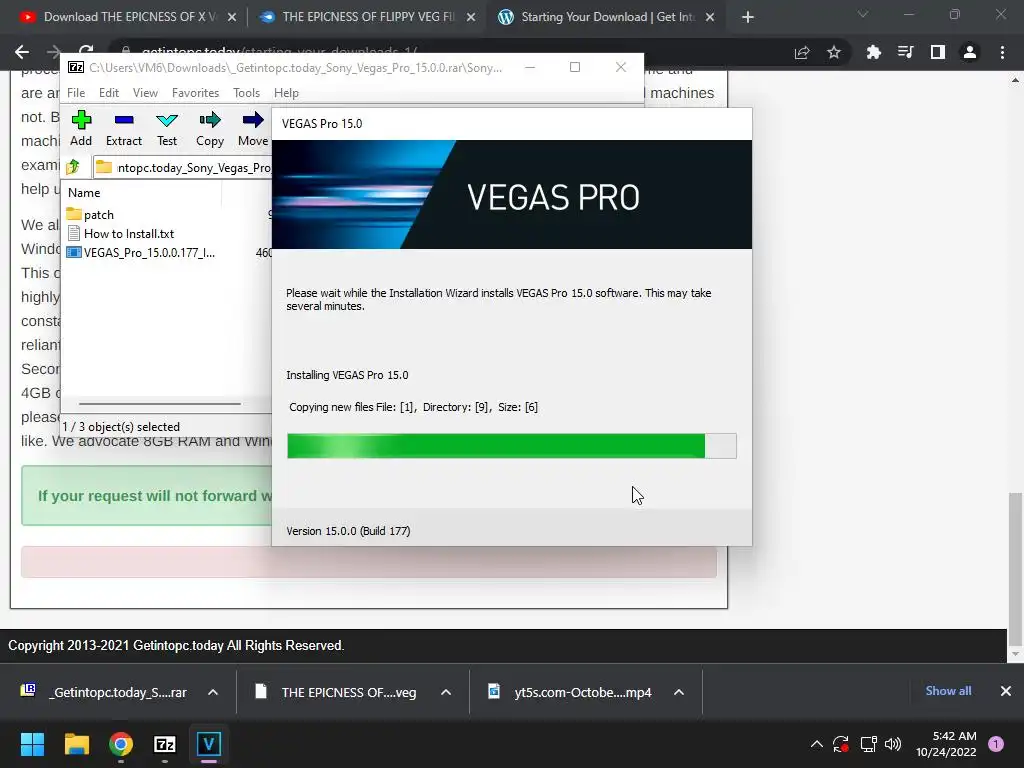Viewport: 1024px width, 768px height.
Task: Open File Explorer from the taskbar
Action: (76, 744)
